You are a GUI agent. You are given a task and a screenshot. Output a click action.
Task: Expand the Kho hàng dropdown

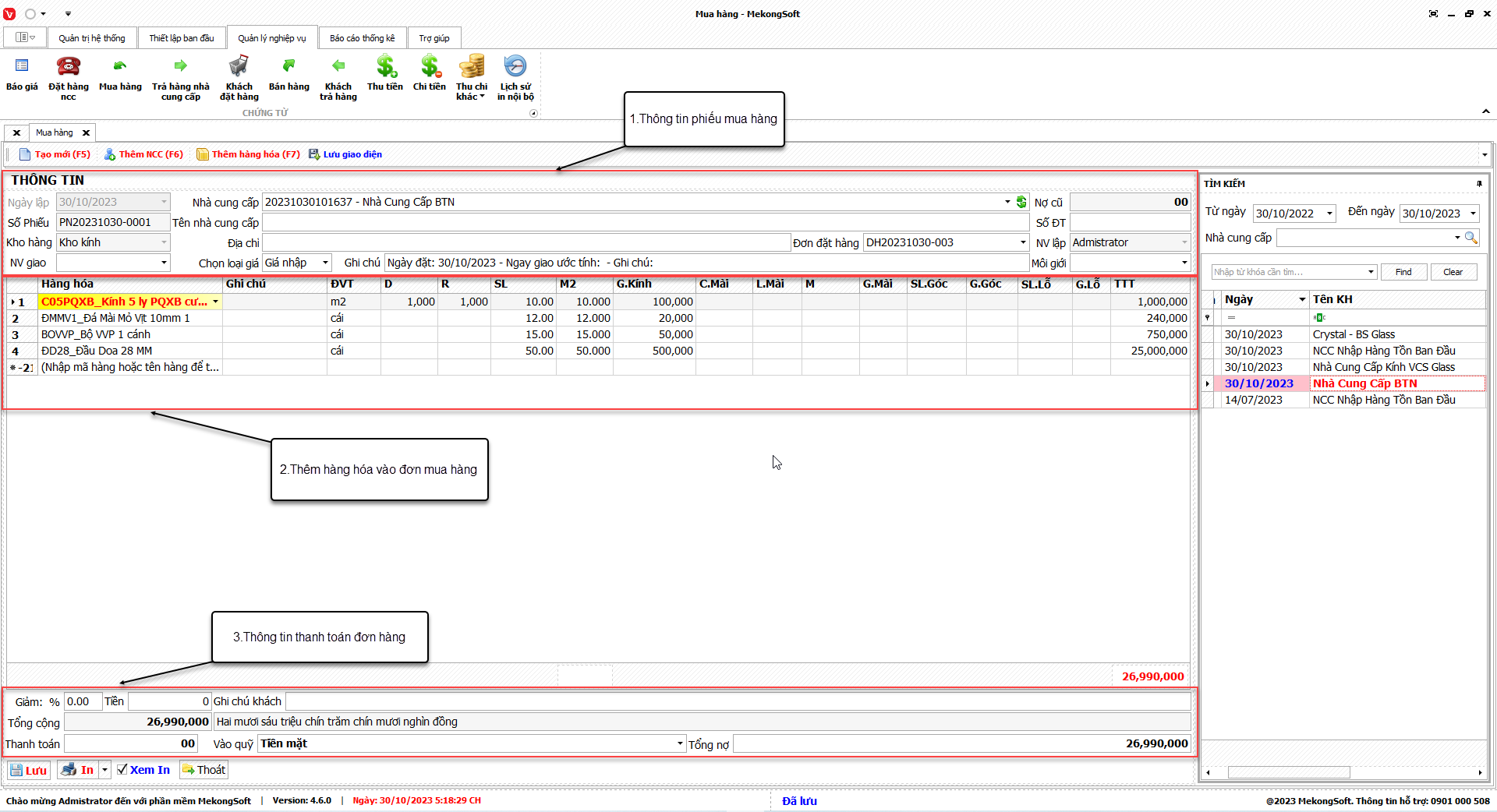(x=164, y=243)
